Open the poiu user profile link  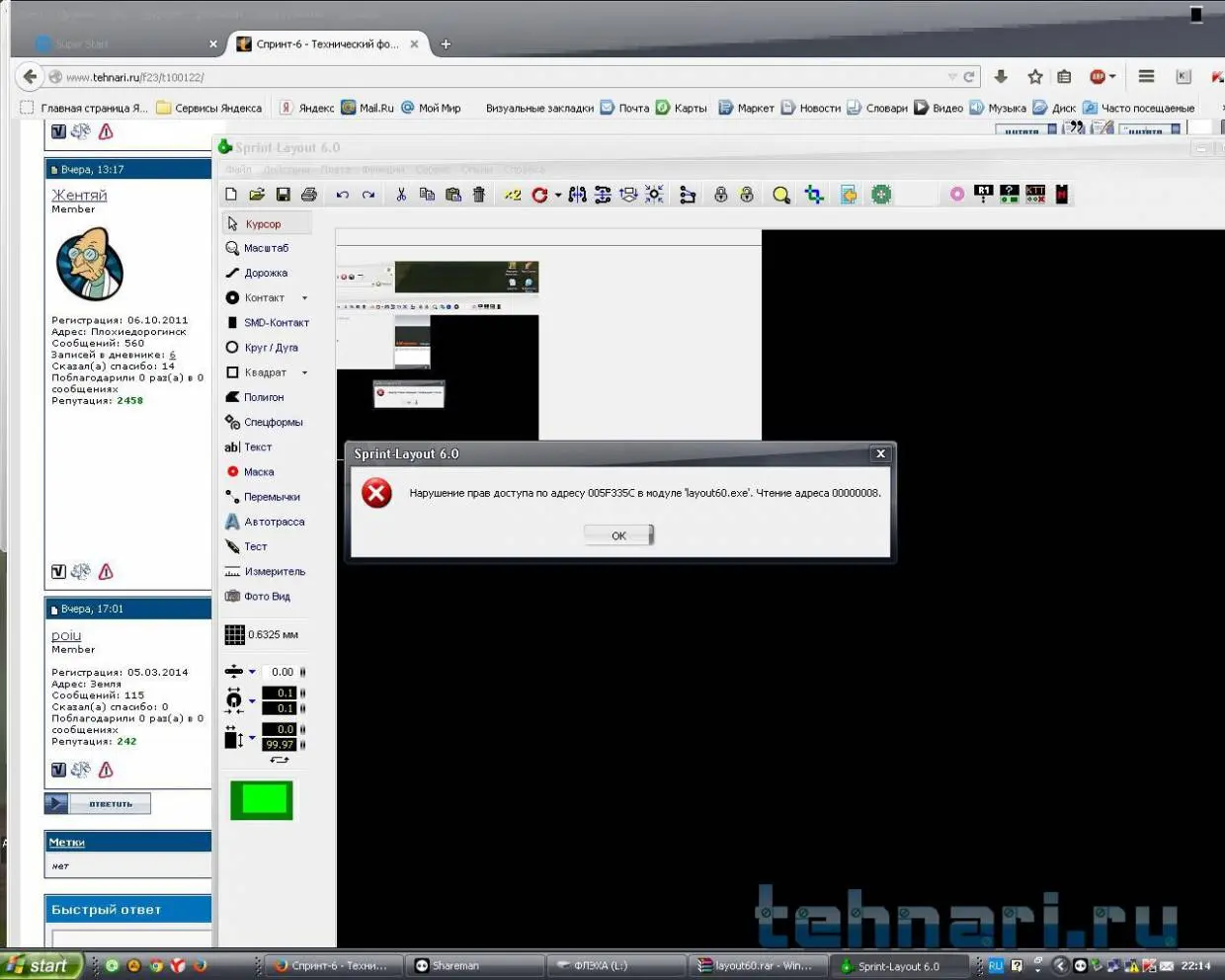[66, 635]
